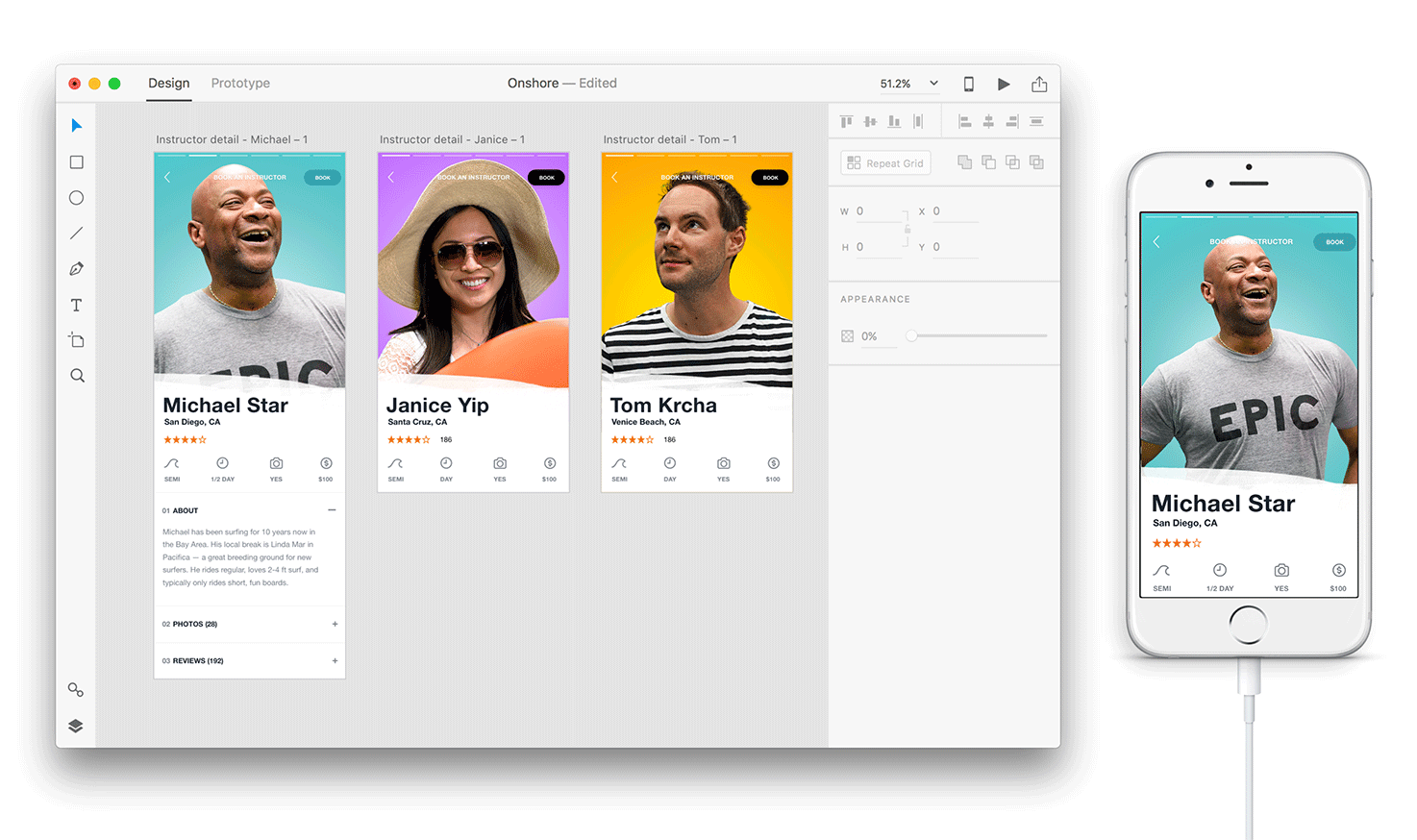Select the Text tool

pyautogui.click(x=77, y=306)
